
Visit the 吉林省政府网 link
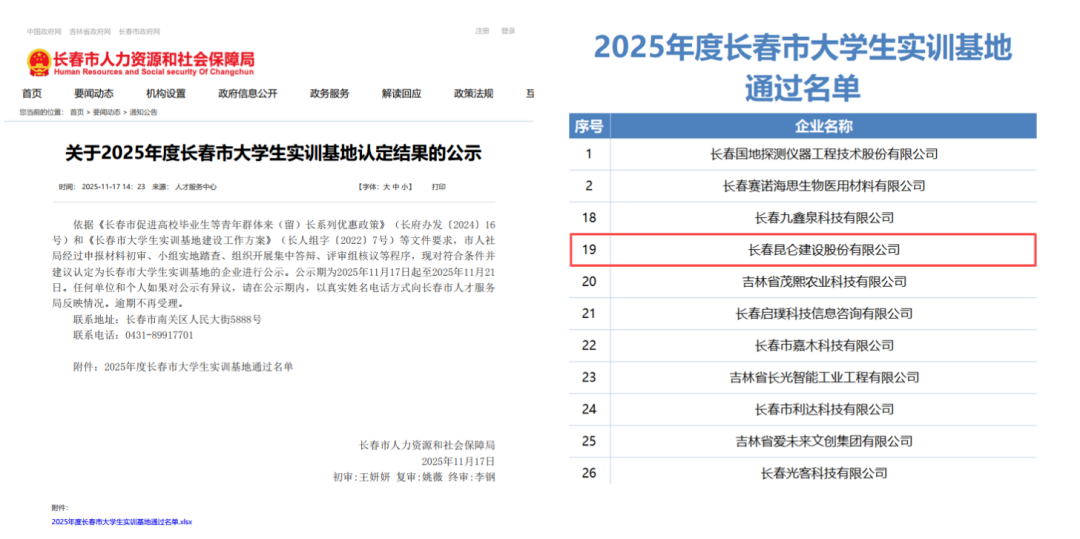[x=89, y=31]
